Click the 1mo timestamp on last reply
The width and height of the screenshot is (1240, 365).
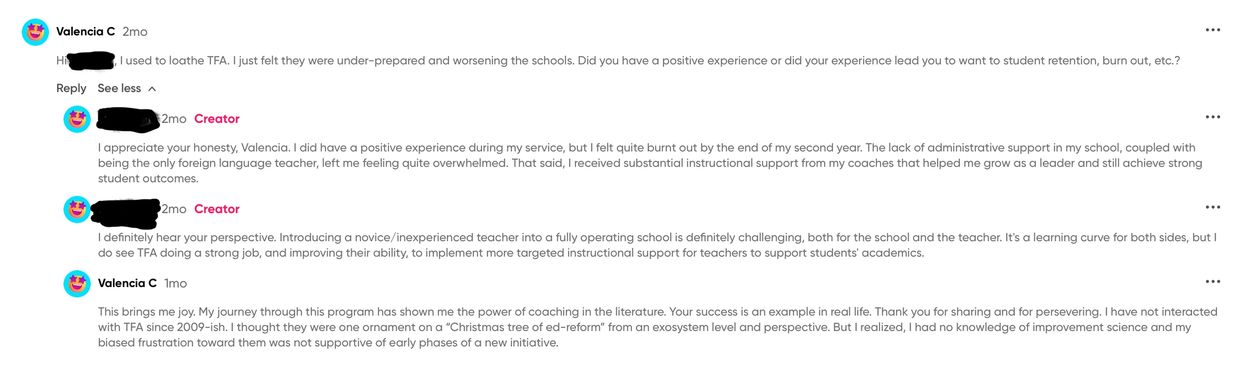[175, 283]
